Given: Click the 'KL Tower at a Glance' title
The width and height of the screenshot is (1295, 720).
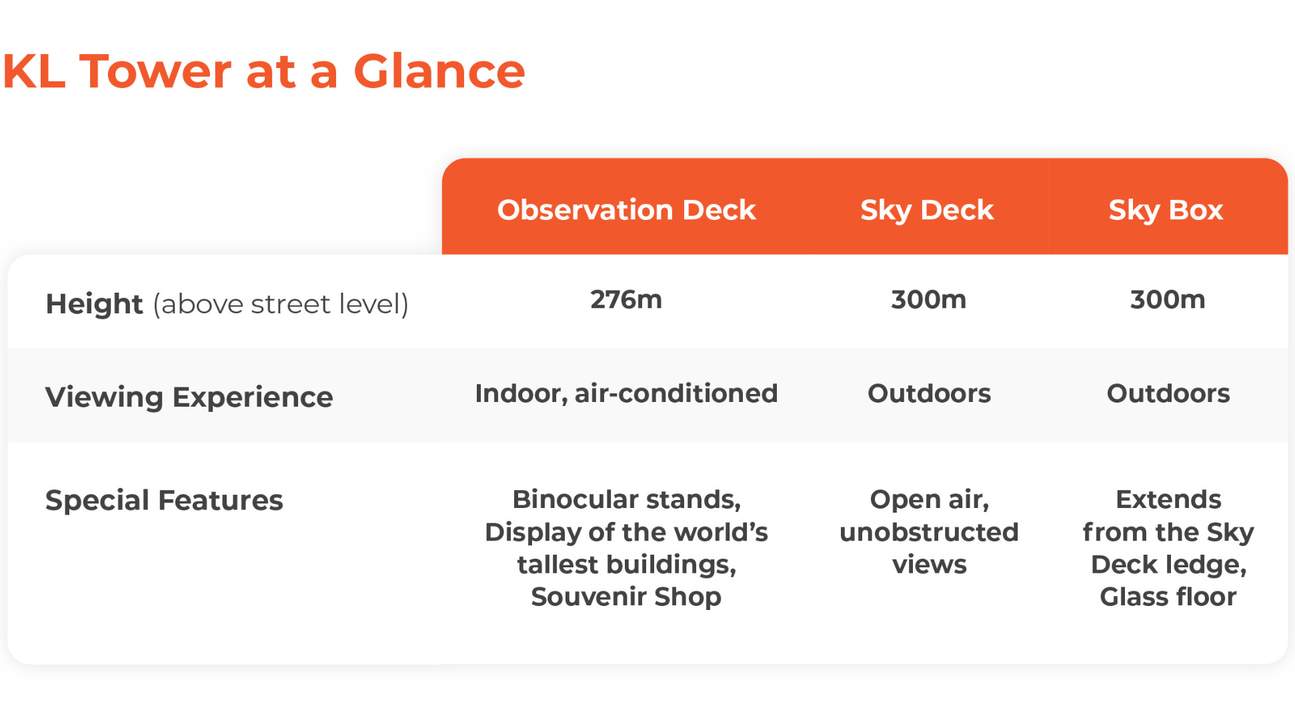Looking at the screenshot, I should 263,71.
